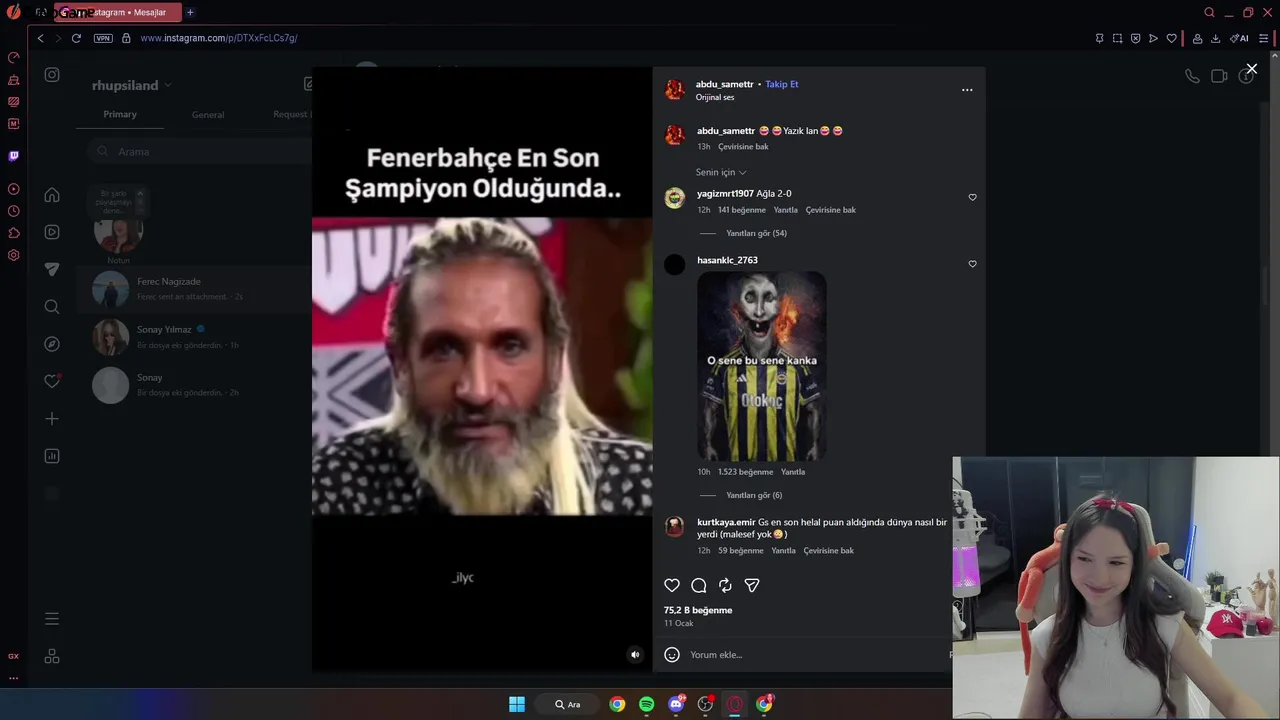The height and width of the screenshot is (720, 1280).
Task: Open GX Control speedometer icon
Action: tap(13, 58)
